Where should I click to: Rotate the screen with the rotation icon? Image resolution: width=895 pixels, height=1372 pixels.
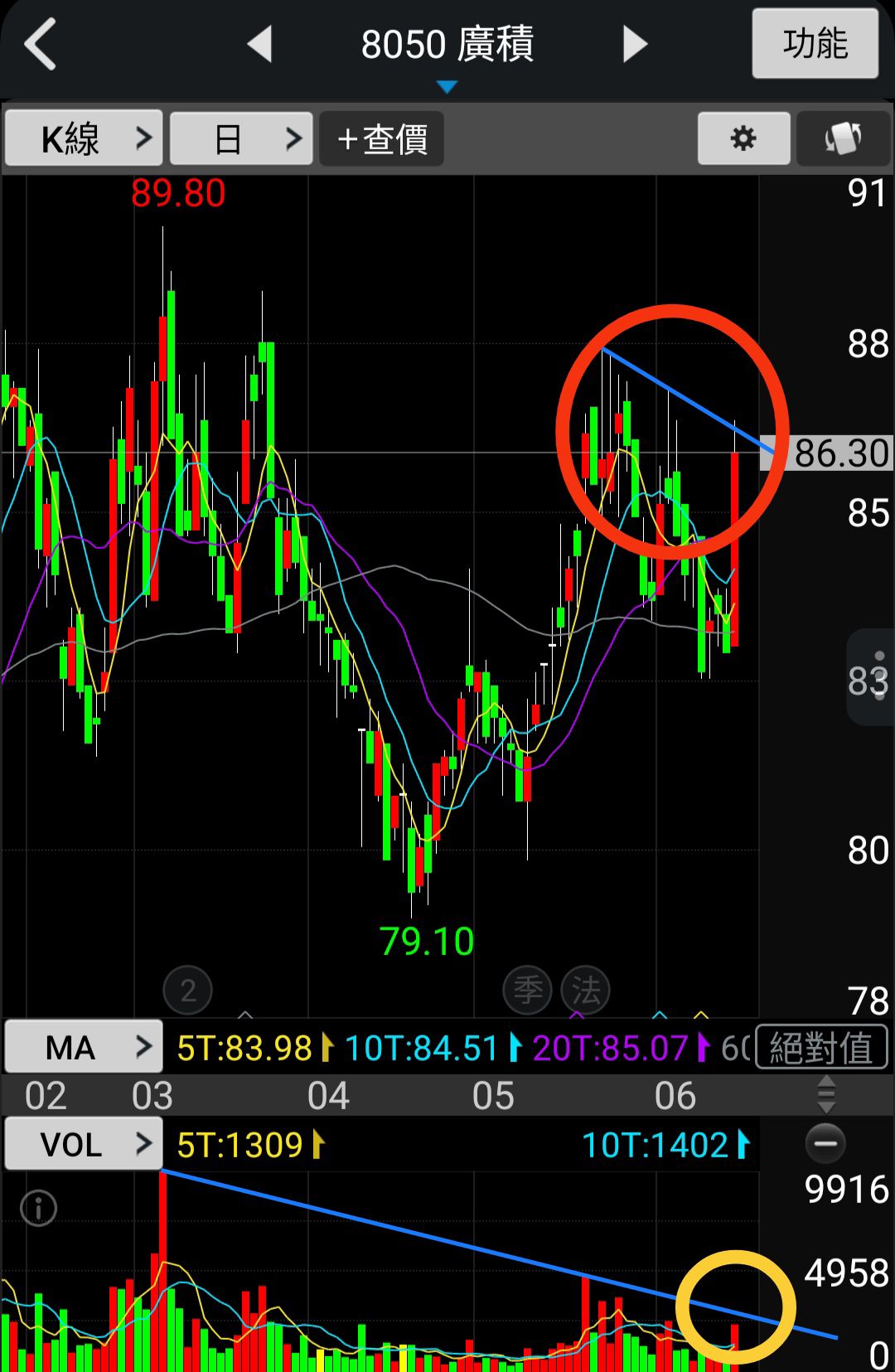tap(842, 138)
